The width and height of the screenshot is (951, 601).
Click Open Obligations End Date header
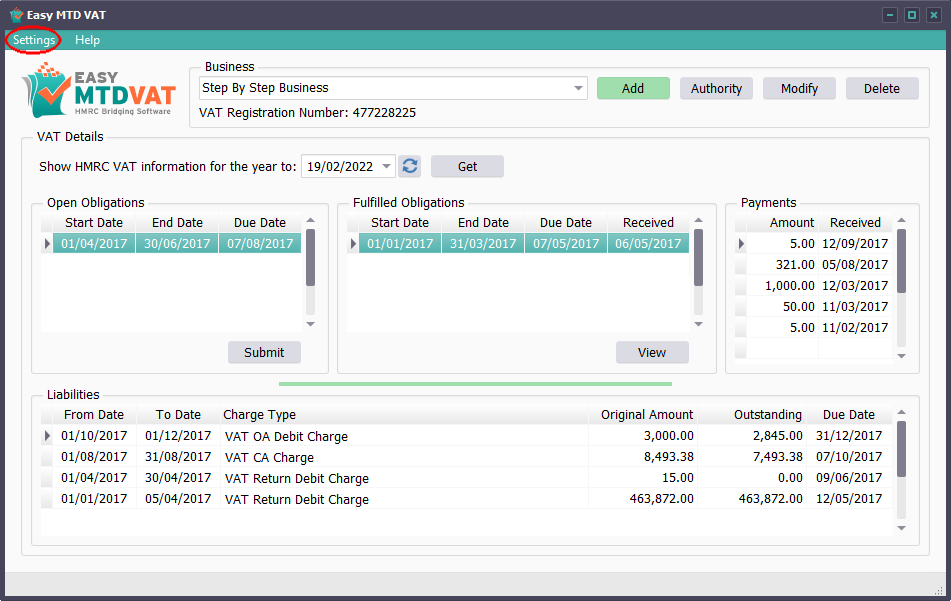click(x=177, y=223)
